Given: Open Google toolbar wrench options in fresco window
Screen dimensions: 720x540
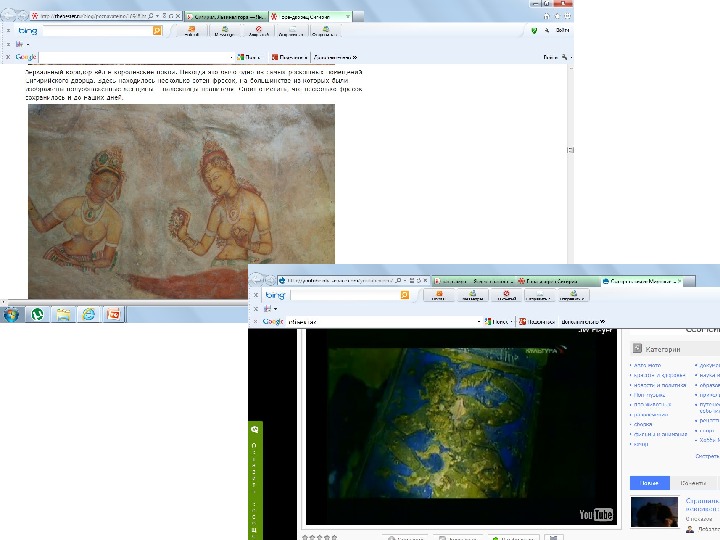Looking at the screenshot, I should pos(564,57).
